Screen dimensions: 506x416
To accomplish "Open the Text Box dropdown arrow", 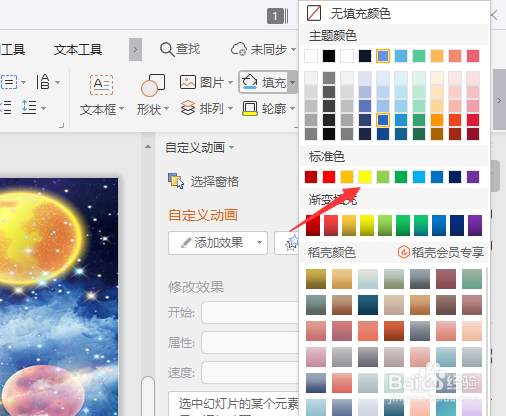I will click(121, 109).
